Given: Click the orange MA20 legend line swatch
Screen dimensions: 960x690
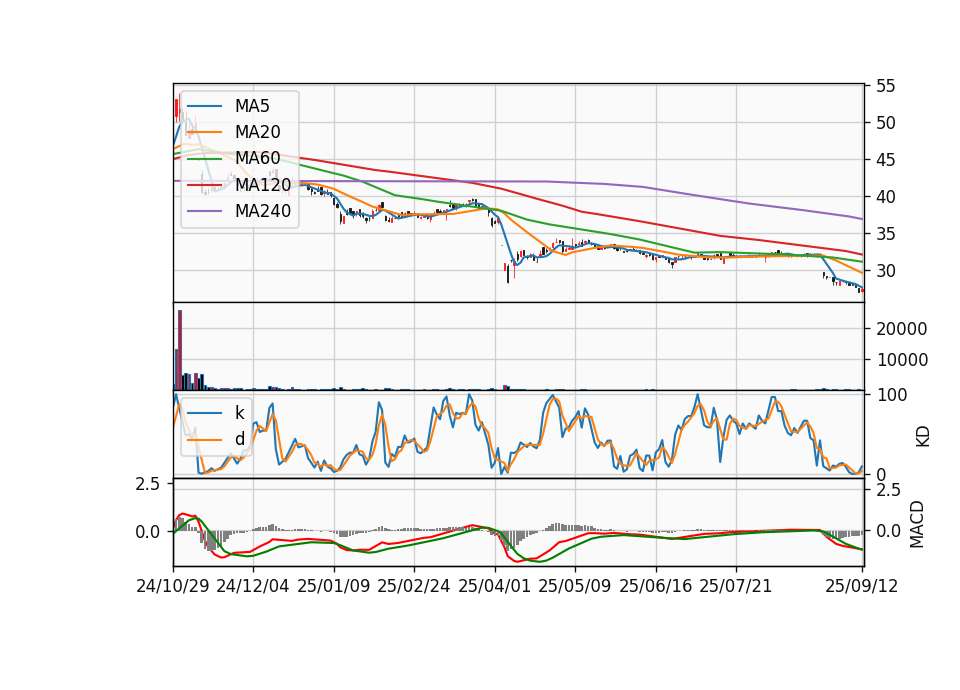Looking at the screenshot, I should pyautogui.click(x=204, y=132).
